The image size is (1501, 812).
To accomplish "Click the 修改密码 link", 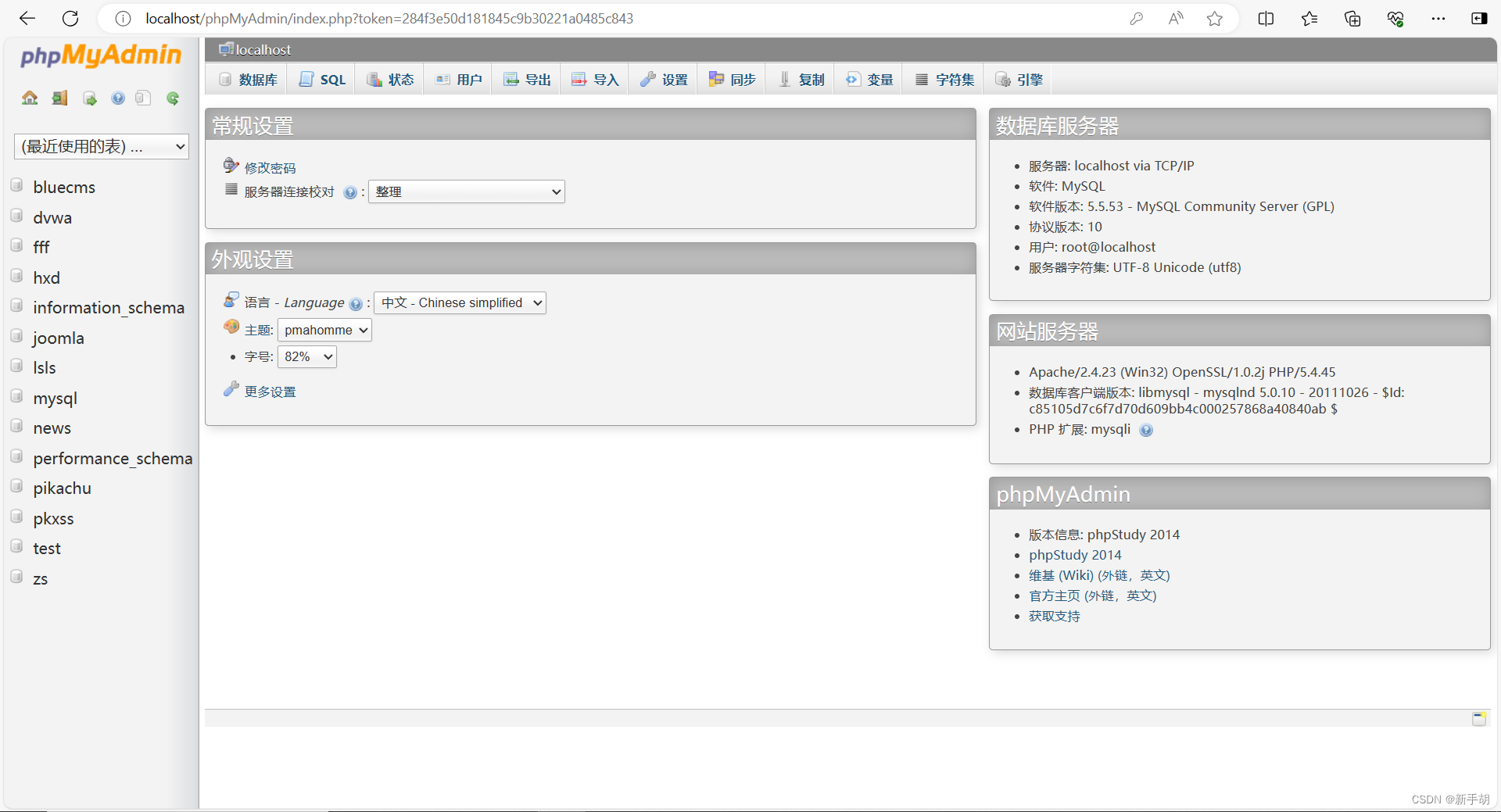I will 270,168.
